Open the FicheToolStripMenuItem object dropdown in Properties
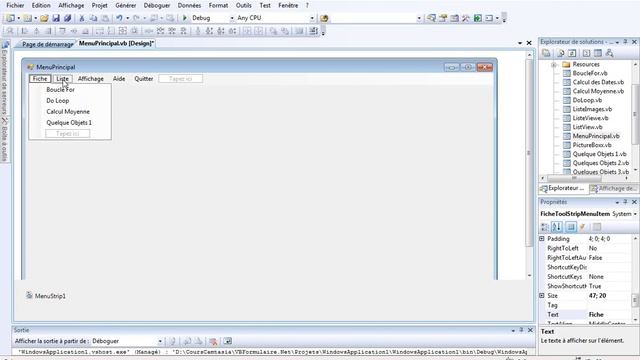Image resolution: width=640 pixels, height=360 pixels. pos(635,214)
